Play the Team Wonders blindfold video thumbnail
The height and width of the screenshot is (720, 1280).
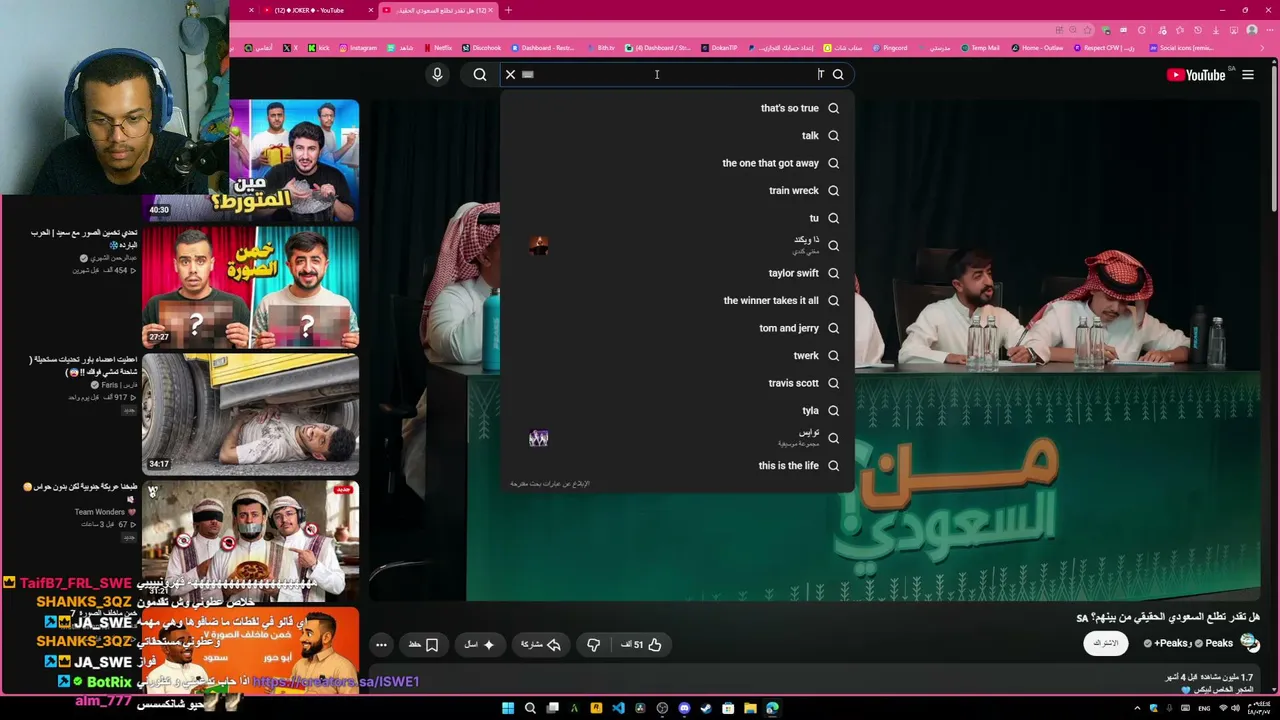pyautogui.click(x=250, y=540)
